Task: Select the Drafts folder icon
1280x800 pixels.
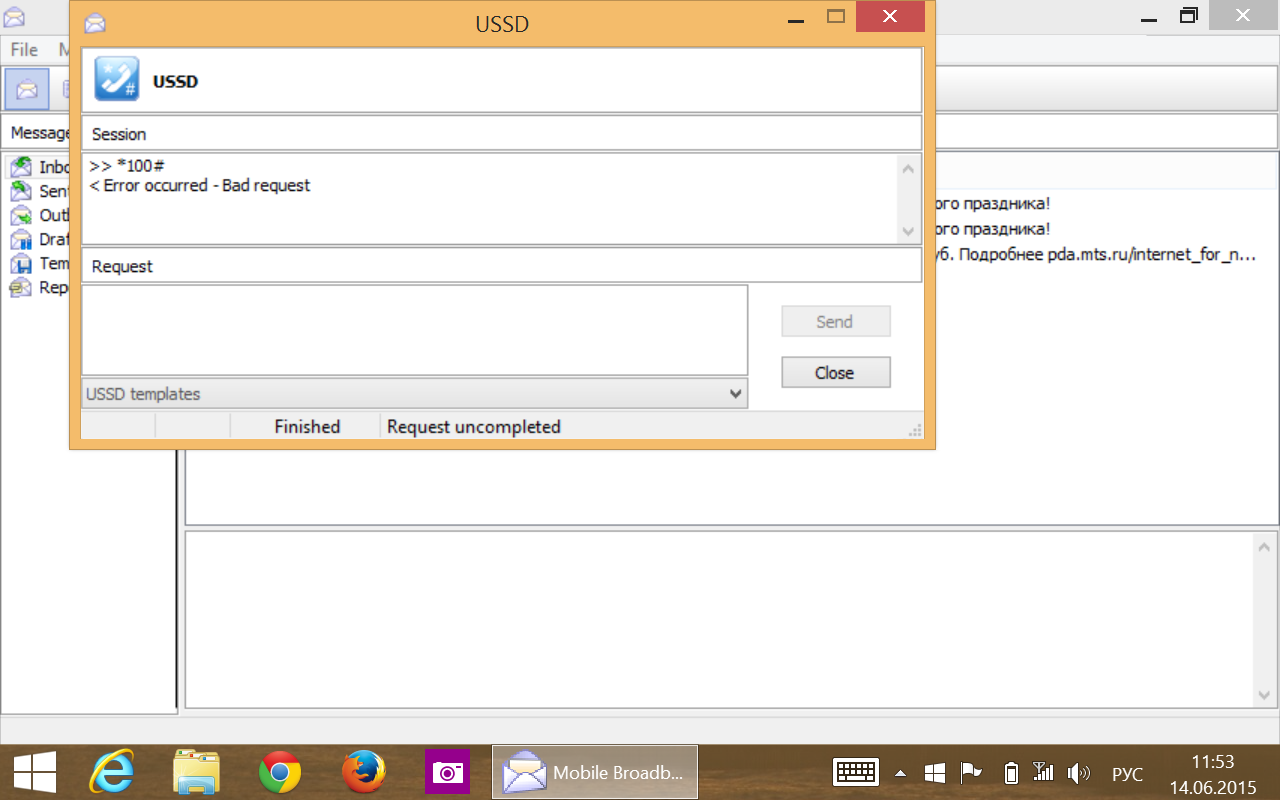Action: coord(21,240)
